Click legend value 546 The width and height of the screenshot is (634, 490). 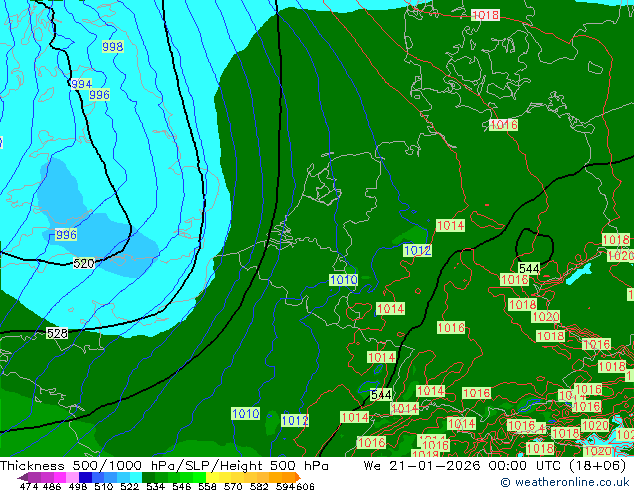tap(181, 486)
